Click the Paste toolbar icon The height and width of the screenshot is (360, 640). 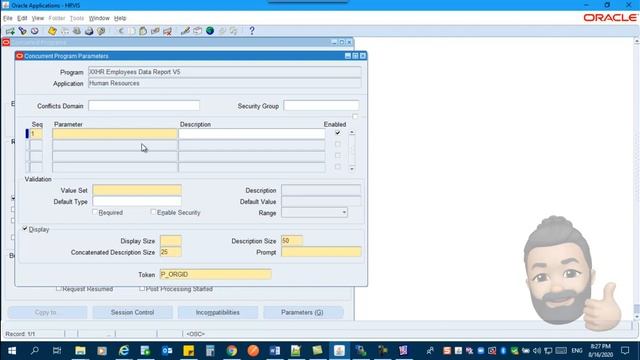coord(143,31)
